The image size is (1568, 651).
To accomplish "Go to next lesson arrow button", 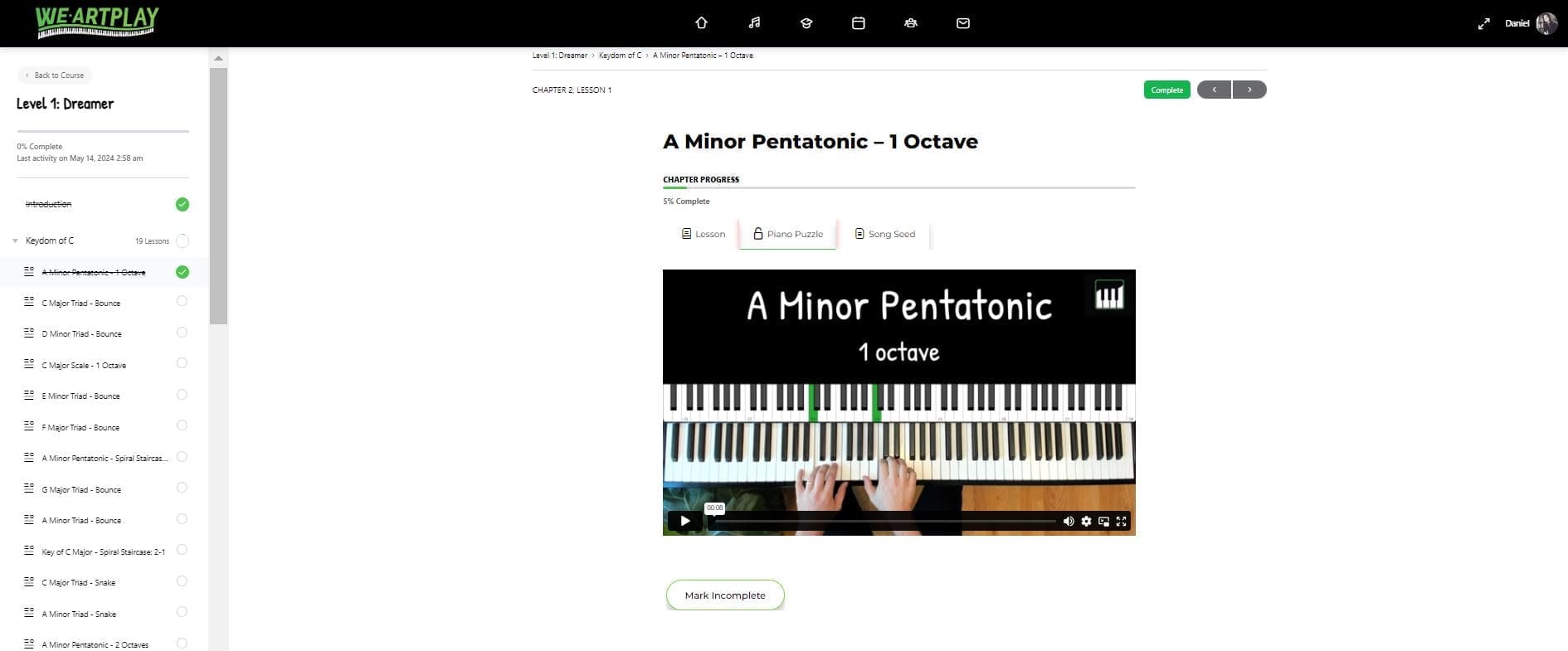I will click(1249, 90).
